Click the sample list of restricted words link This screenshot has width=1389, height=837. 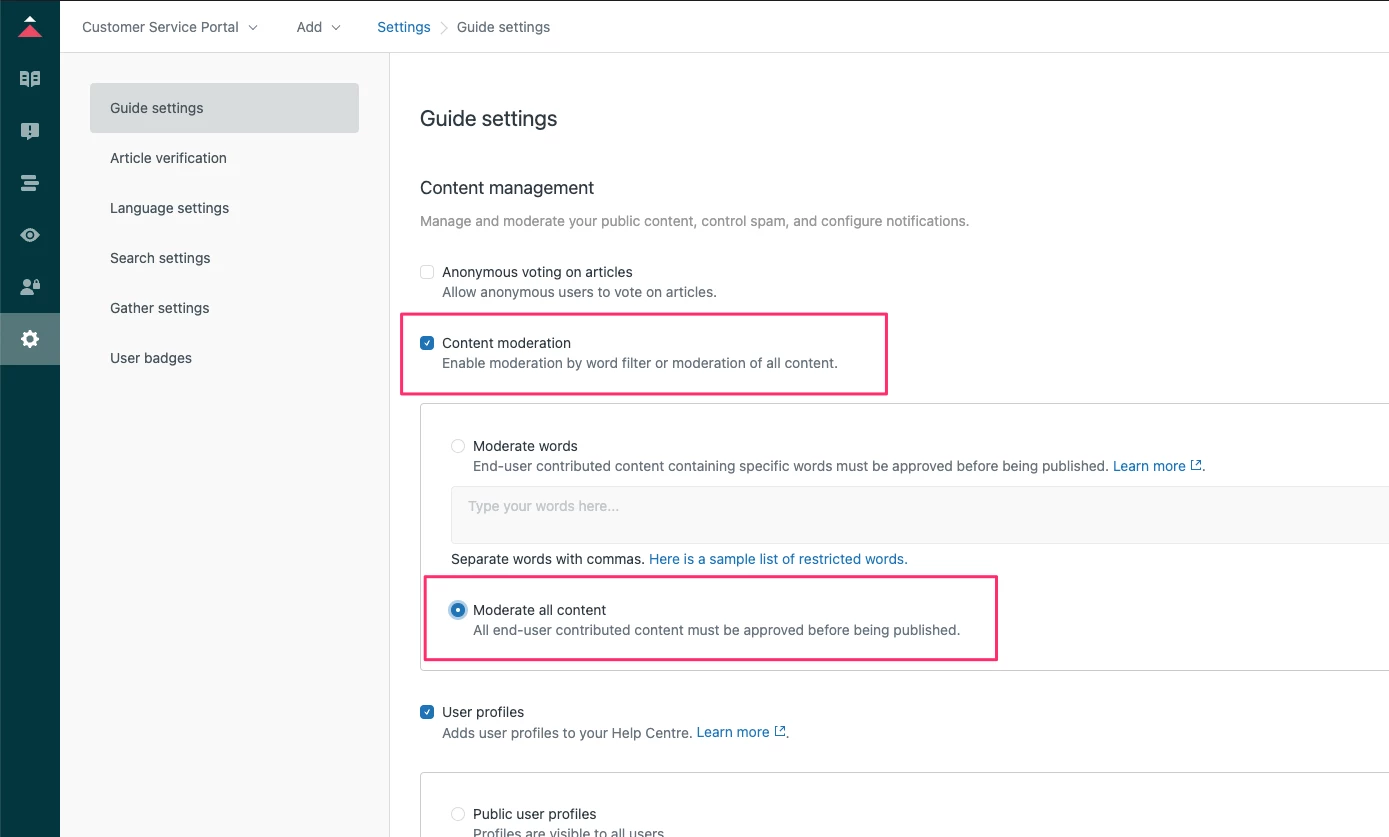(x=778, y=559)
